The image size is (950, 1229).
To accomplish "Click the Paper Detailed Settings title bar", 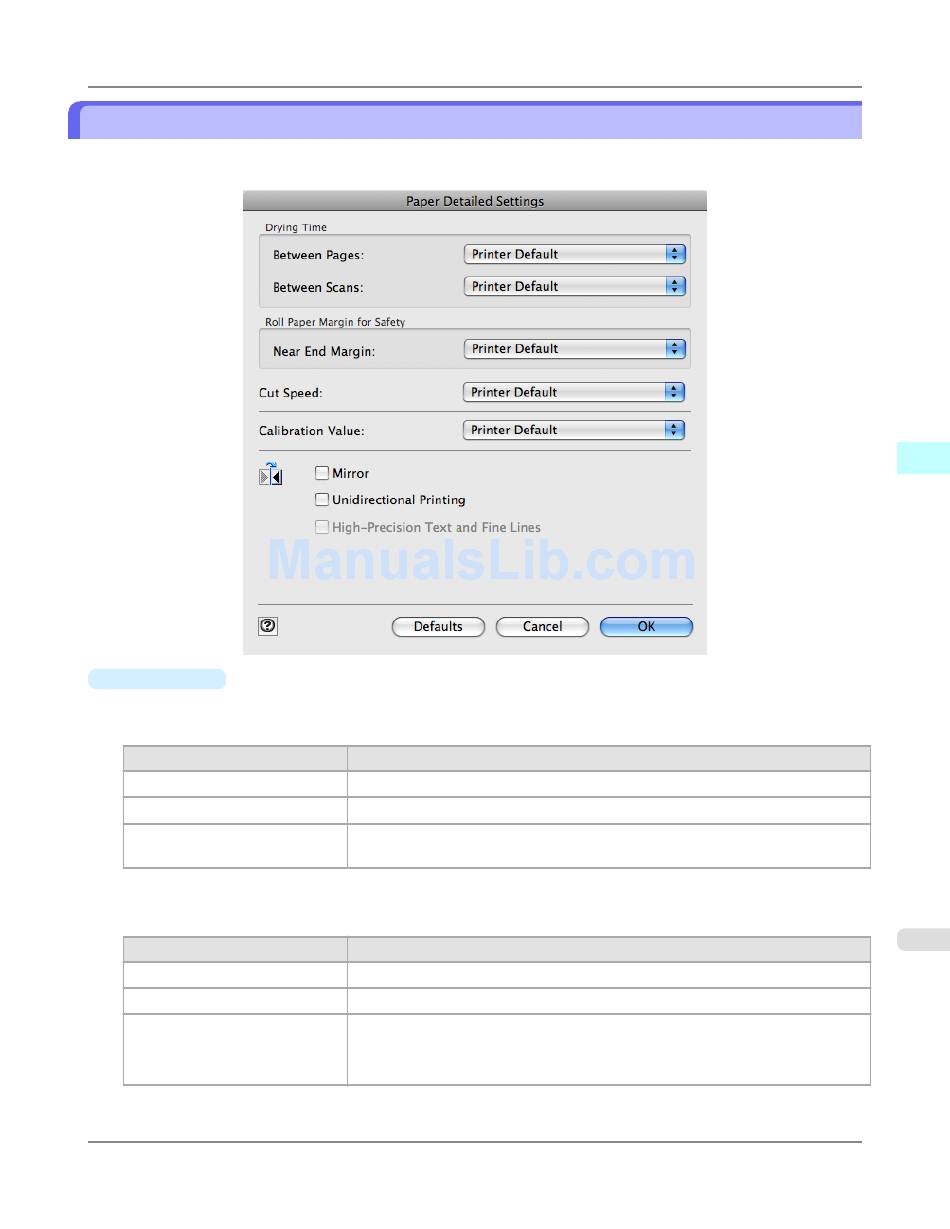I will [475, 201].
